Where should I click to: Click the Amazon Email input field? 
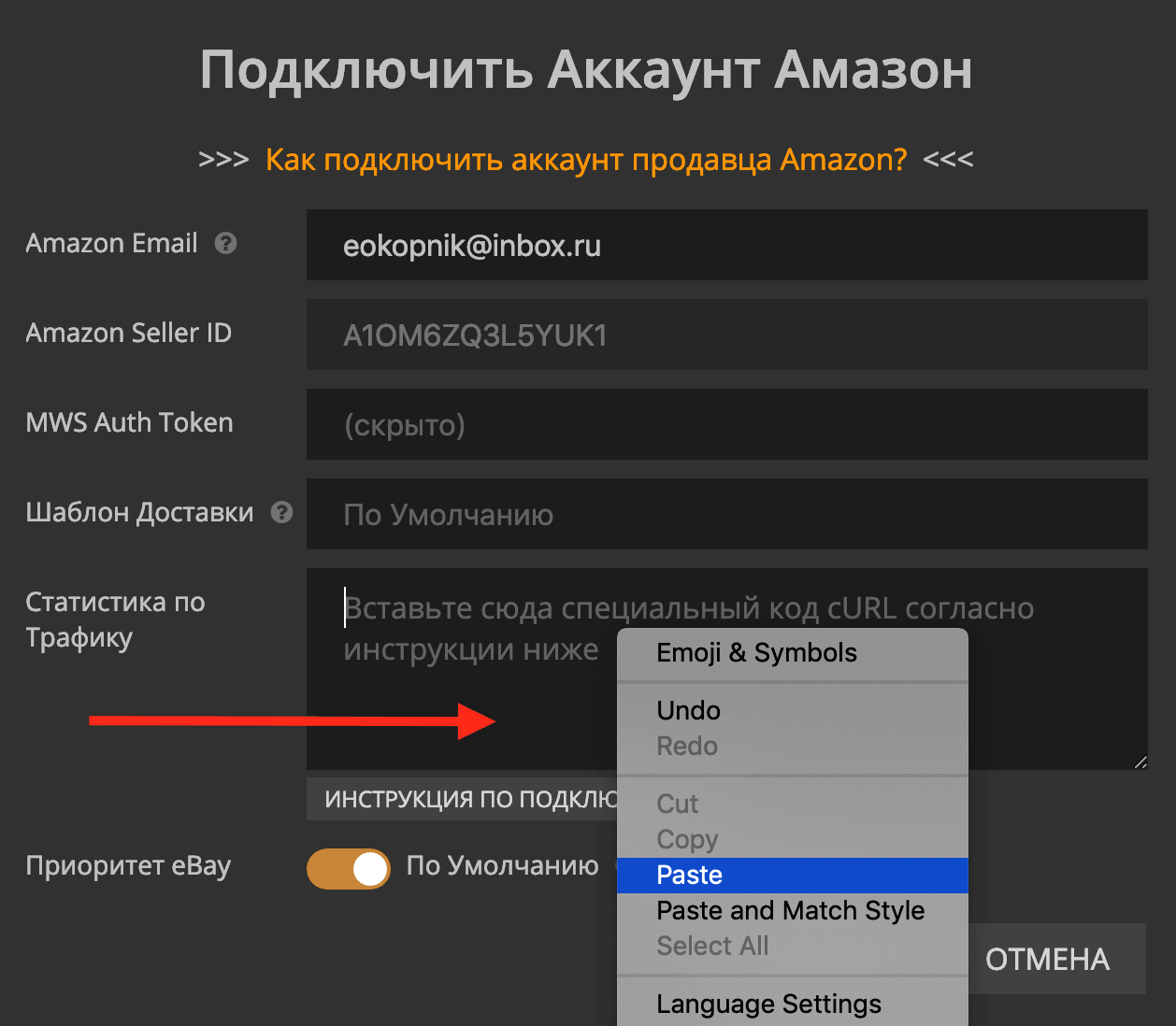click(x=727, y=245)
